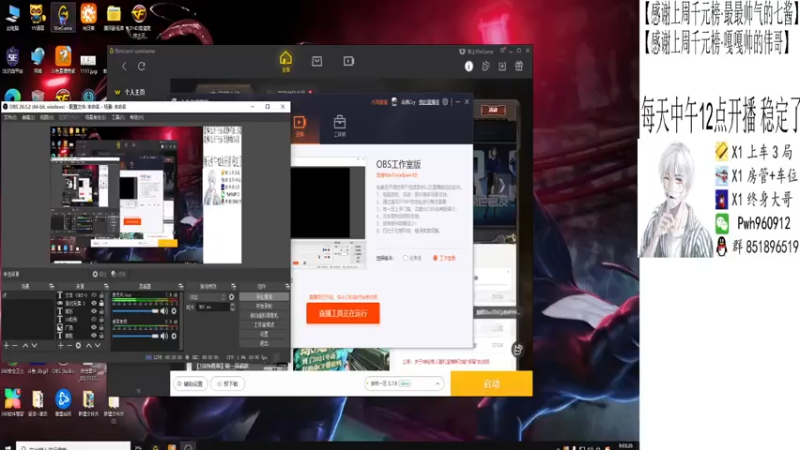Toggle visibility of the 广告 image source

93,327
